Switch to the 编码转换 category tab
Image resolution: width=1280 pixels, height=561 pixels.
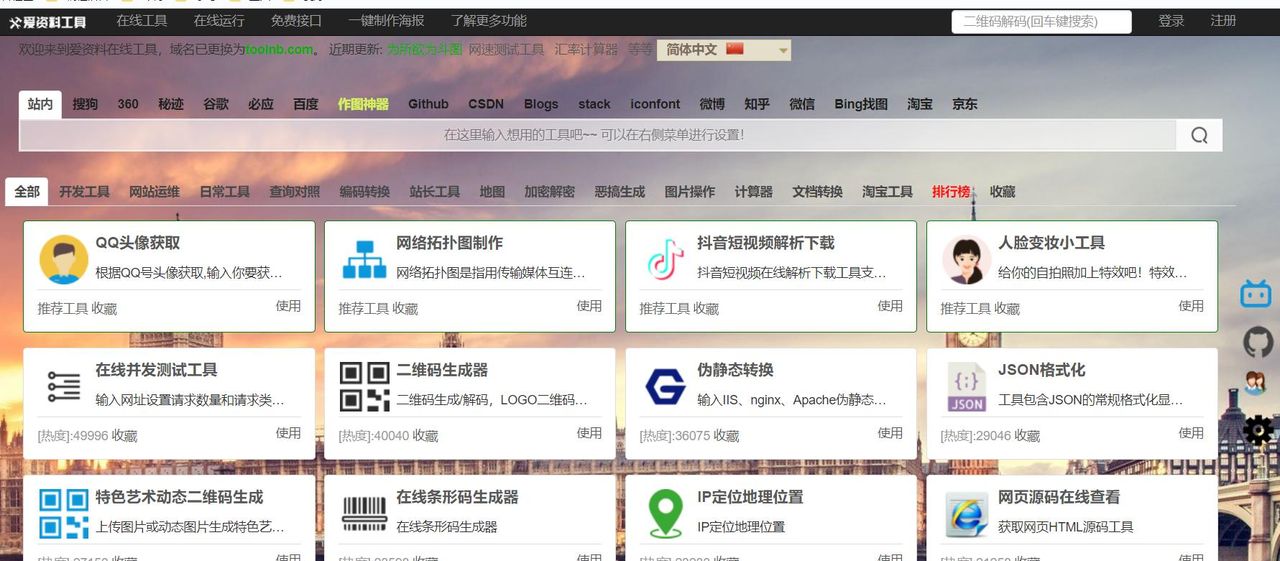[364, 192]
